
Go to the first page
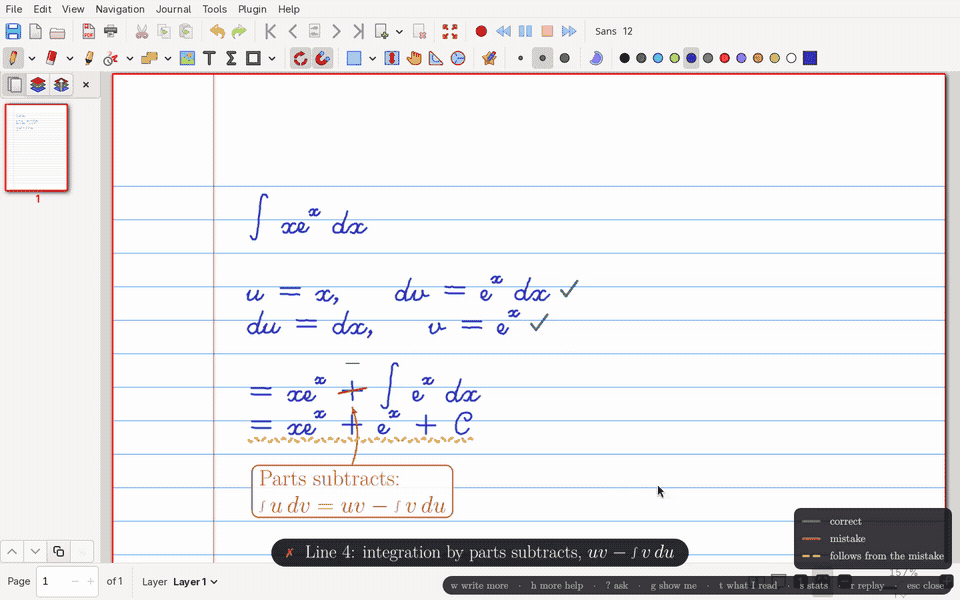(x=271, y=31)
